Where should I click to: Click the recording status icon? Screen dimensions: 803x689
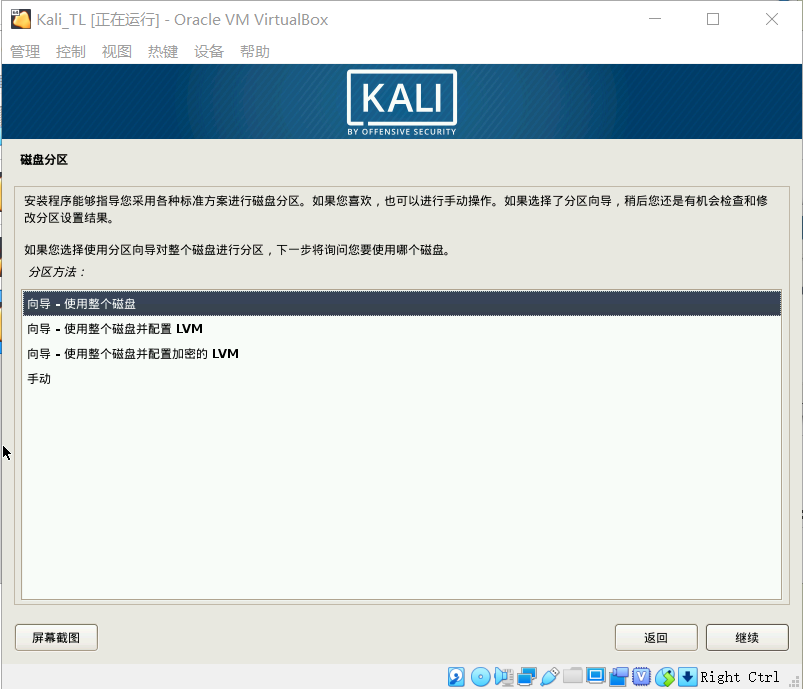[x=619, y=677]
